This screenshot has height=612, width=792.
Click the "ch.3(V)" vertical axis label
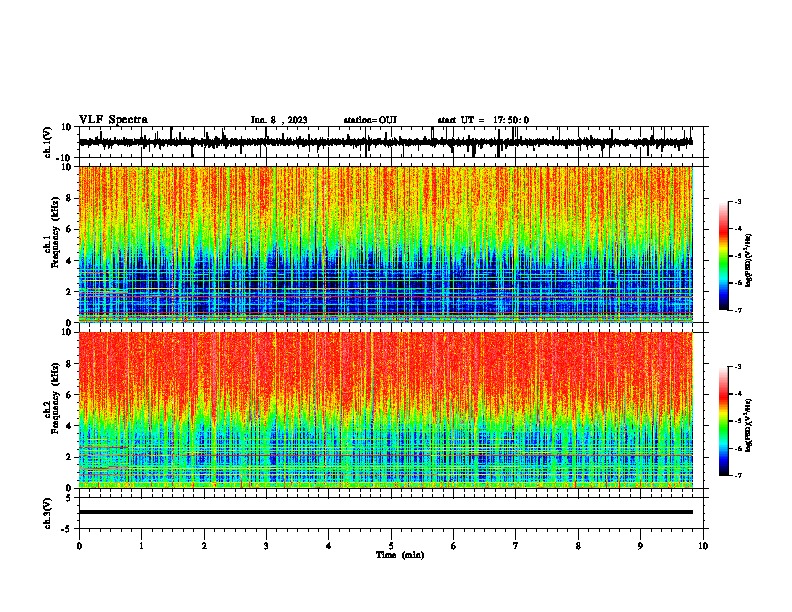point(48,513)
